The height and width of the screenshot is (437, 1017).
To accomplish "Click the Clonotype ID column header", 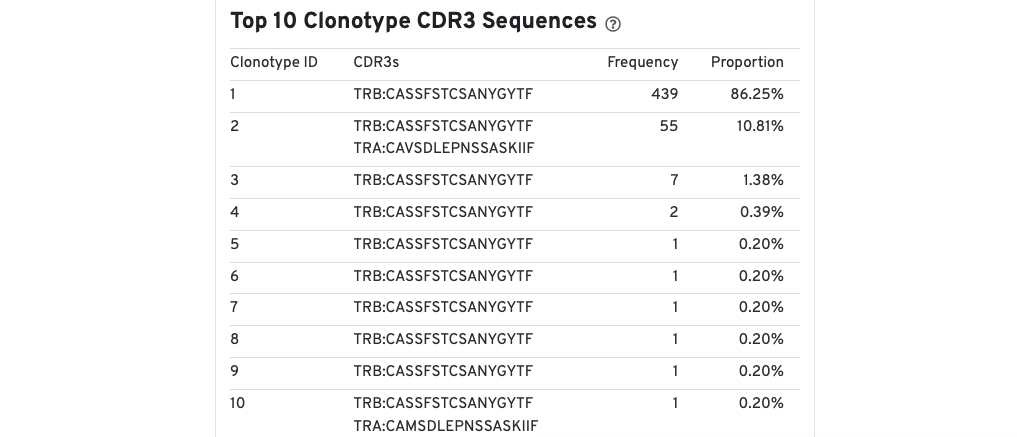I will coord(274,62).
